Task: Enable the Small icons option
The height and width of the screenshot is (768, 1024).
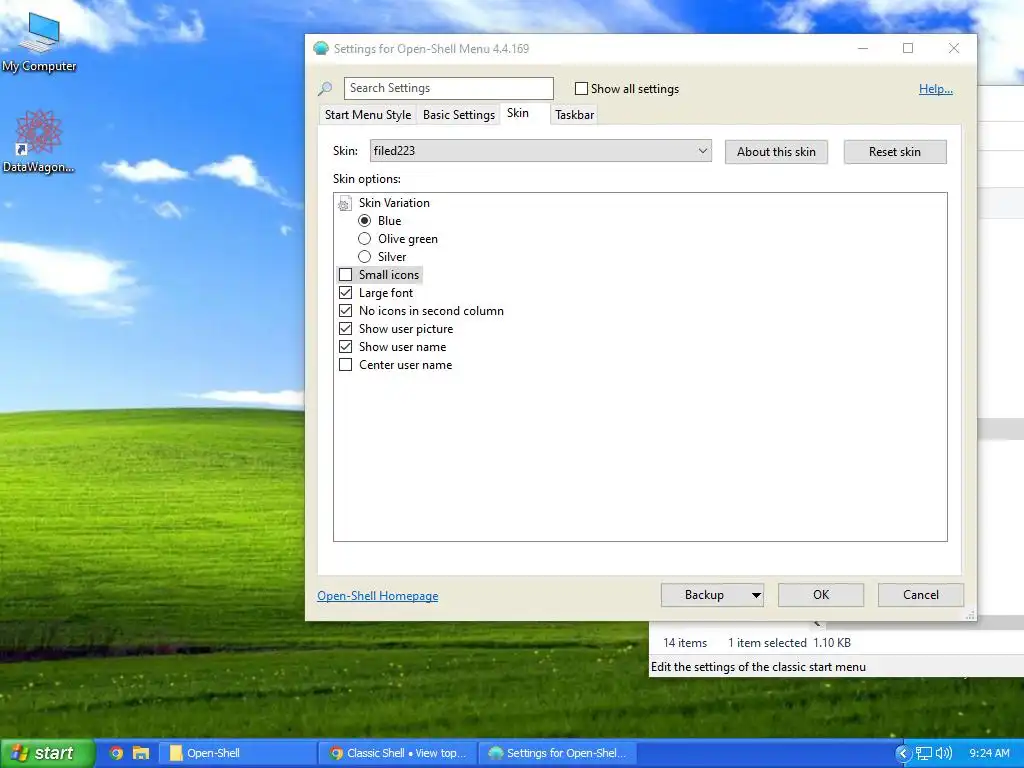Action: (345, 275)
